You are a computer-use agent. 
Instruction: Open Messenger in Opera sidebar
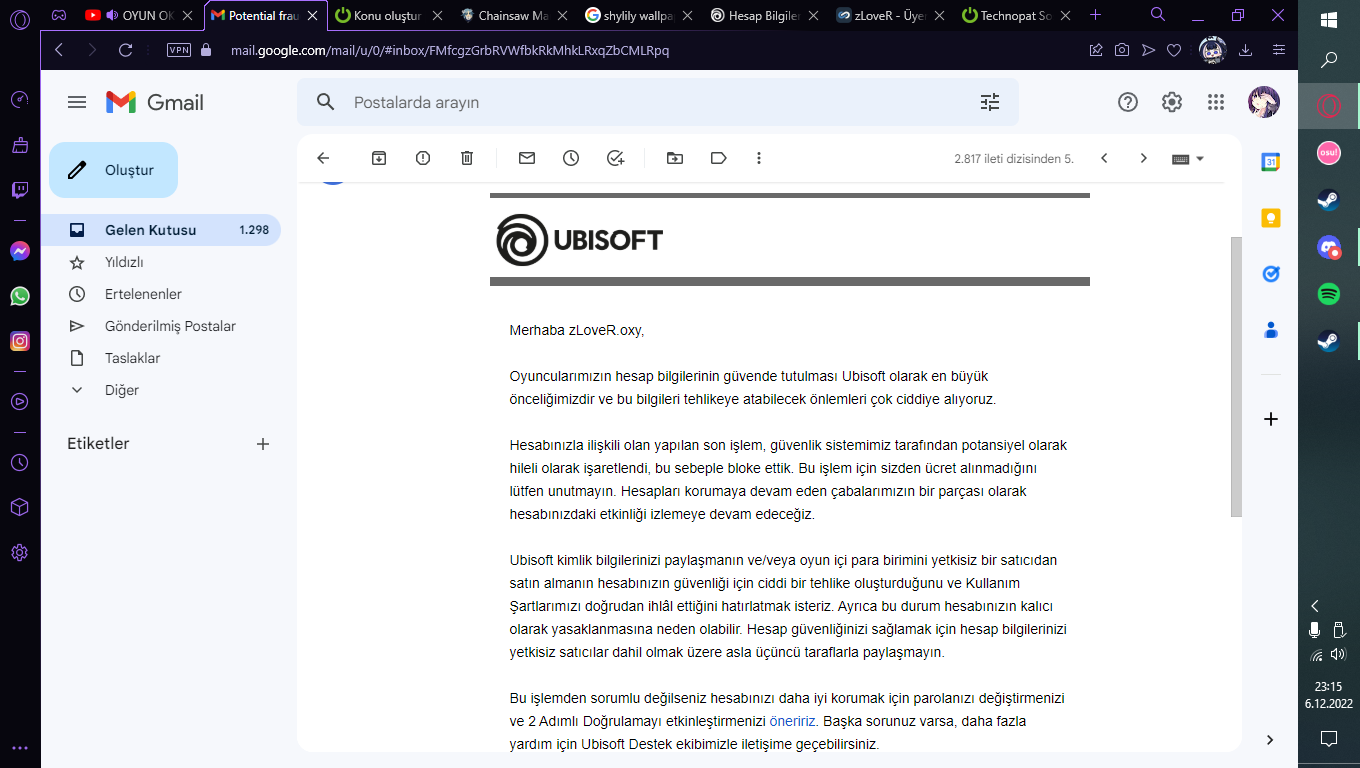[20, 251]
